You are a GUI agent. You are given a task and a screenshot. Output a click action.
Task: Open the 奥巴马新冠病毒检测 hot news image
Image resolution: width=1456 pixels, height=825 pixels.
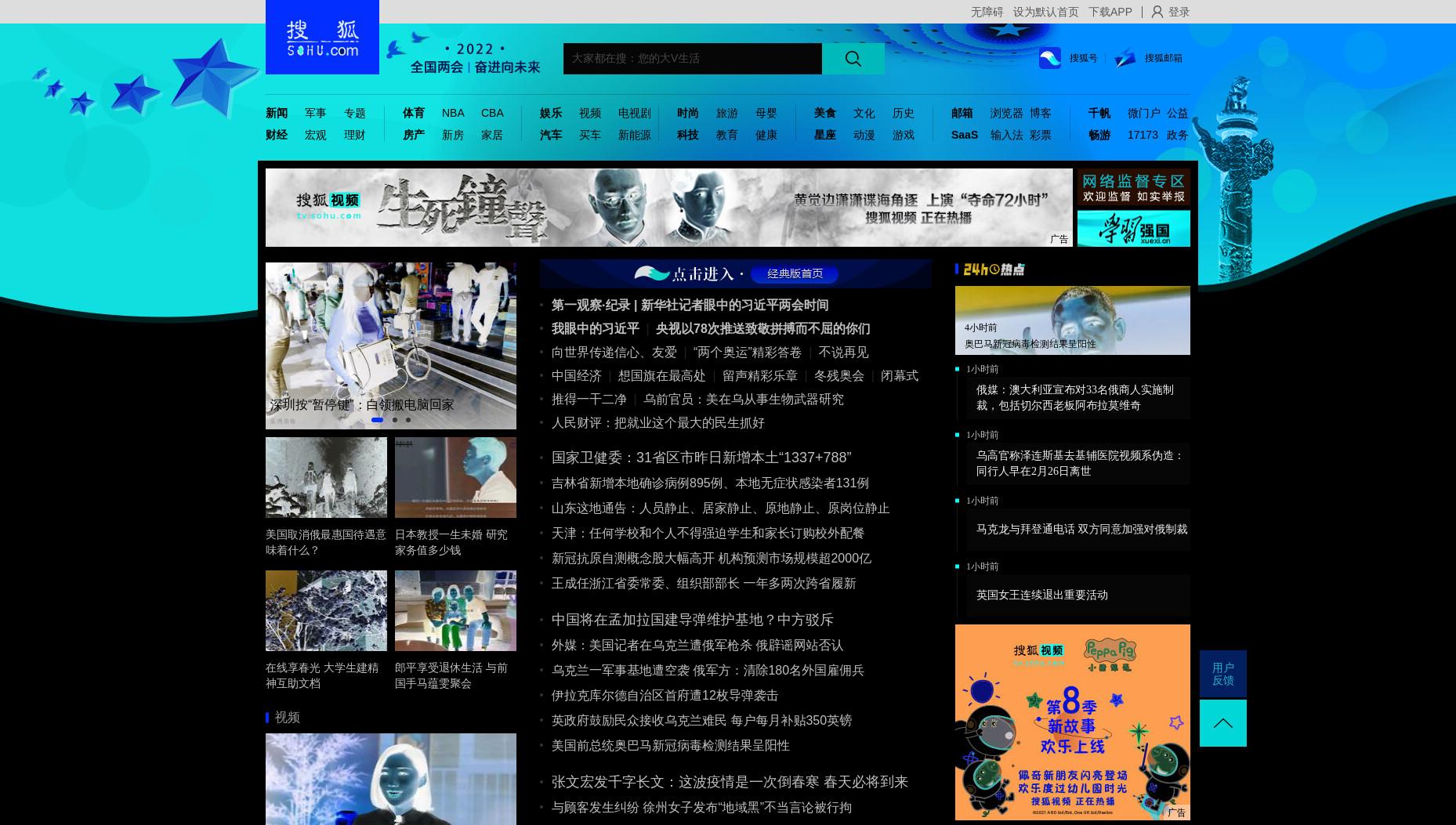[x=1072, y=320]
